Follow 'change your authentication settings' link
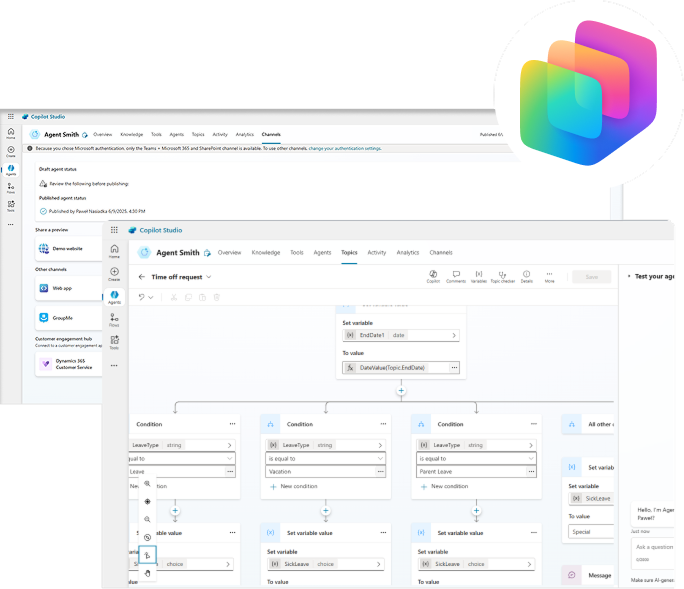Screen dimensions: 684x589 pyautogui.click(x=345, y=148)
